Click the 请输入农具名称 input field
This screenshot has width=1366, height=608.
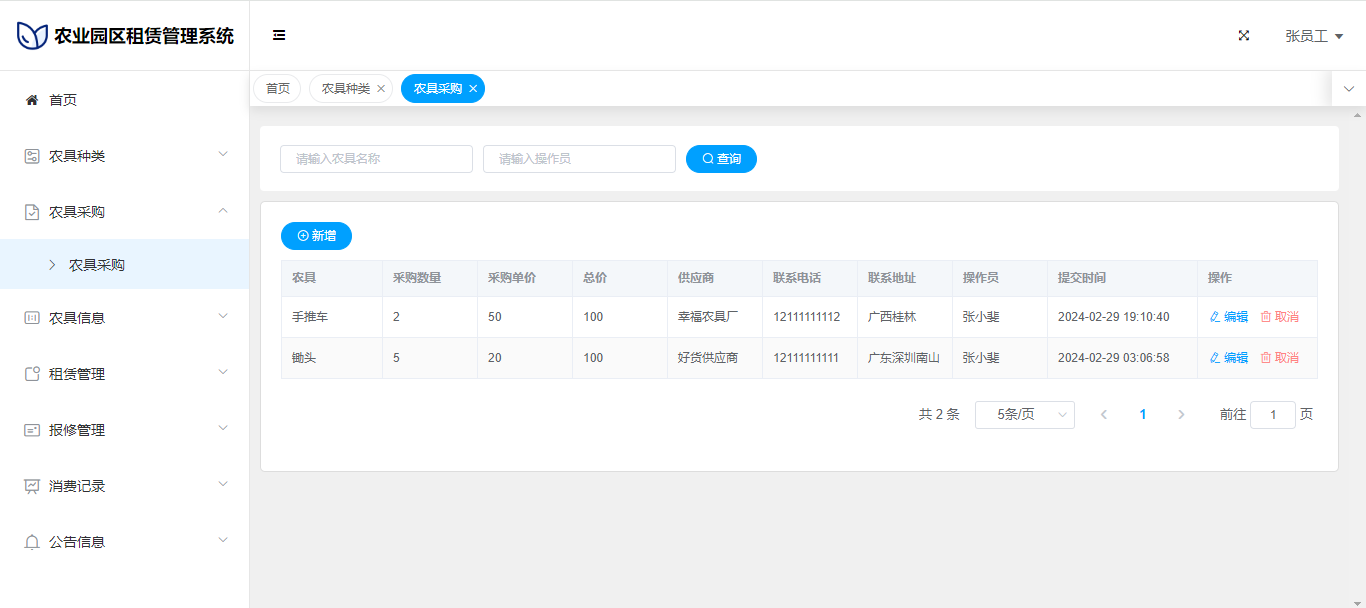pyautogui.click(x=376, y=159)
